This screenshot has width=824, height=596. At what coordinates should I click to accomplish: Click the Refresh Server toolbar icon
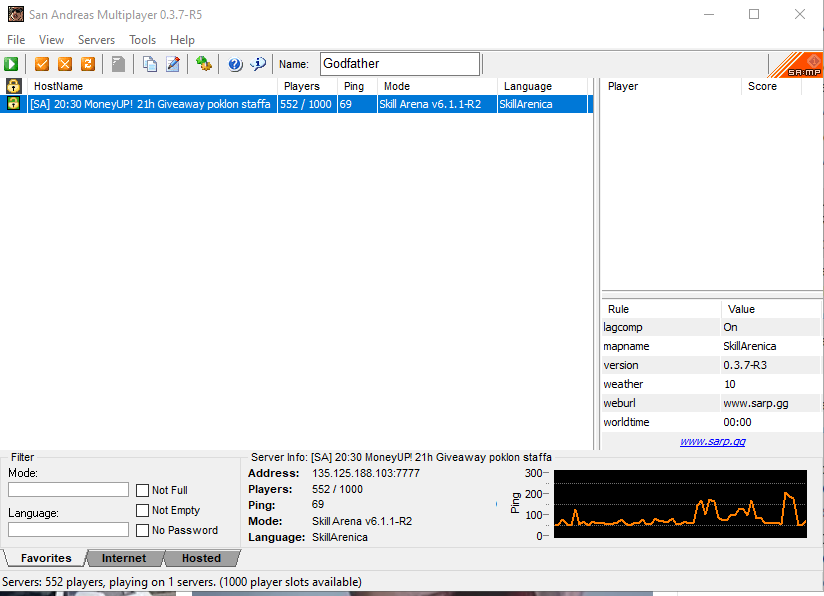click(x=88, y=64)
